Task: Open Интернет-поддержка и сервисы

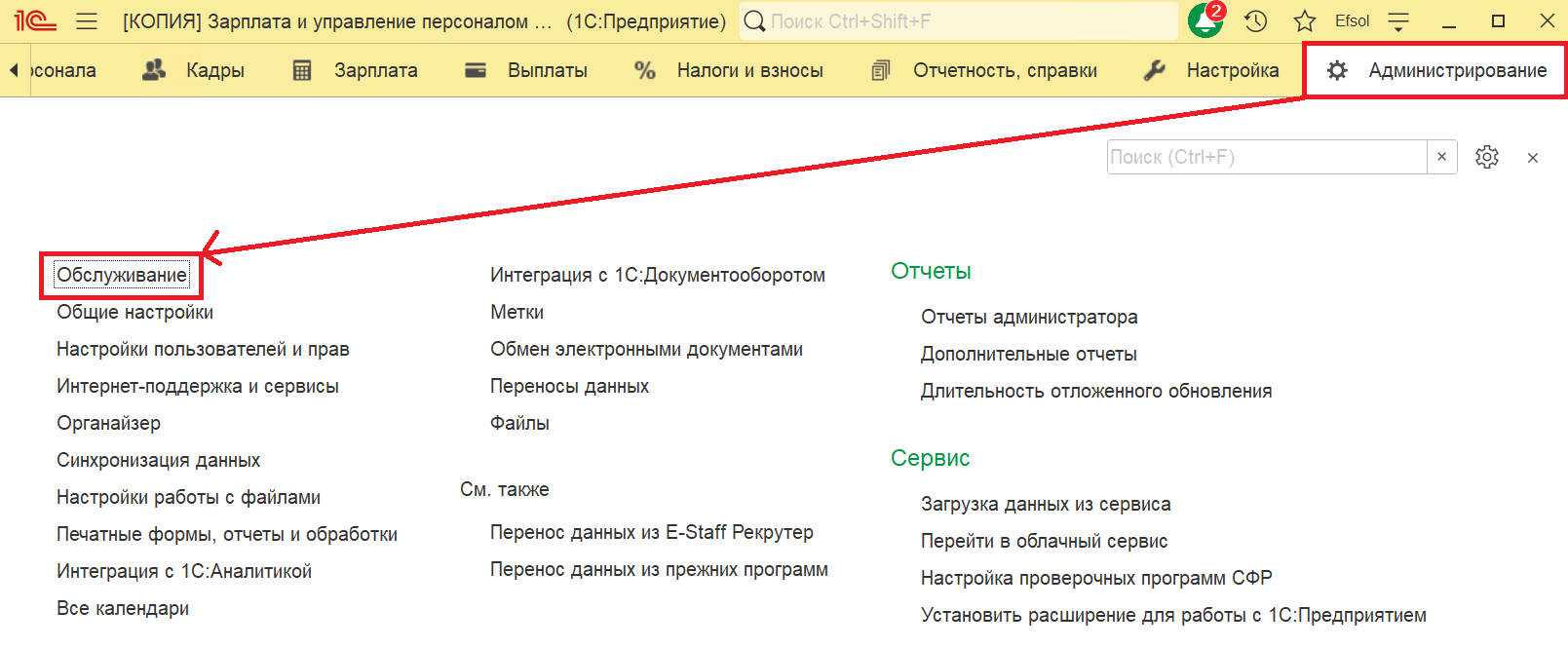Action: click(198, 386)
